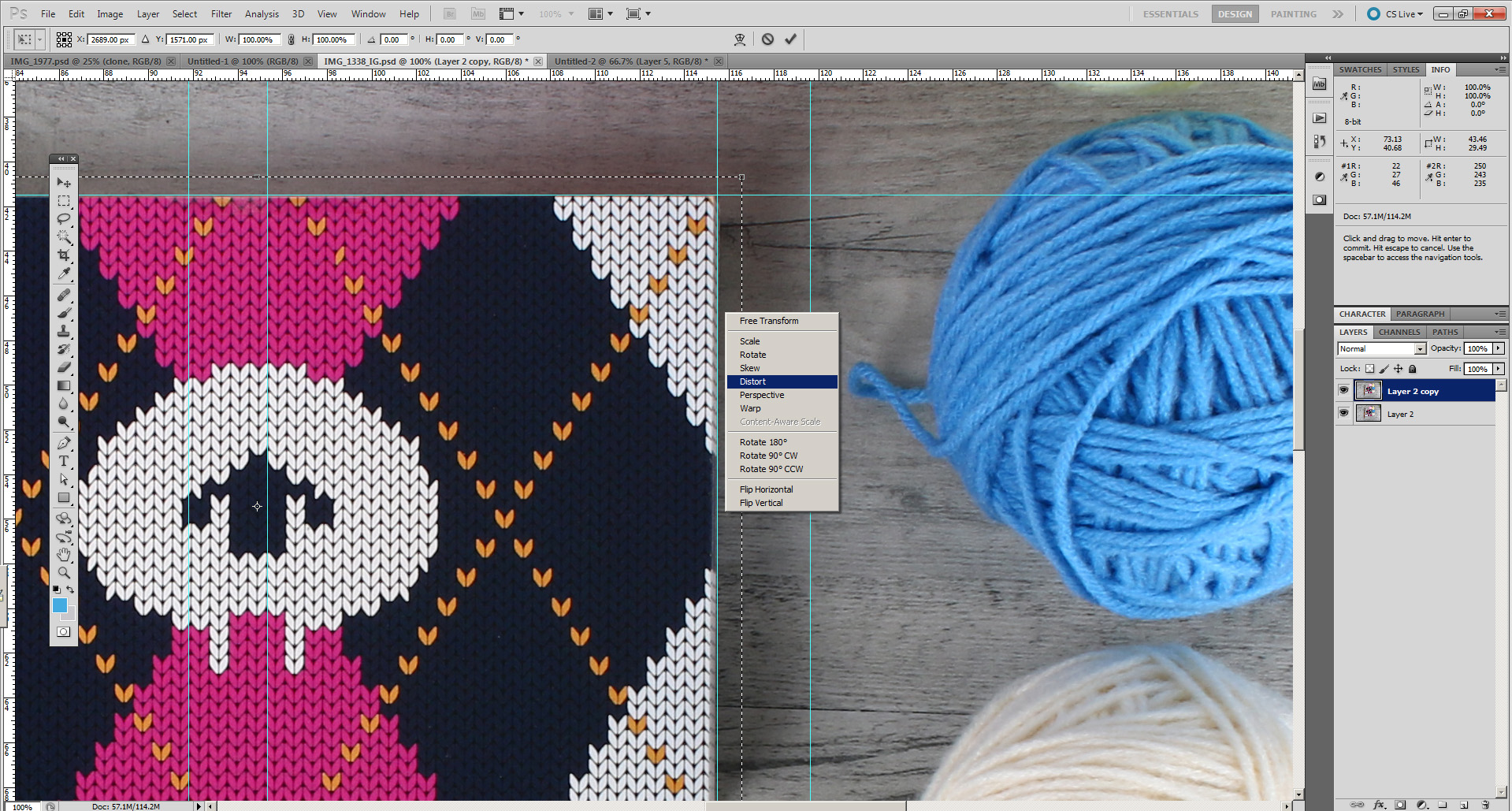Toggle lock all padlock icon
Viewport: 1512px width, 811px height.
[1412, 369]
